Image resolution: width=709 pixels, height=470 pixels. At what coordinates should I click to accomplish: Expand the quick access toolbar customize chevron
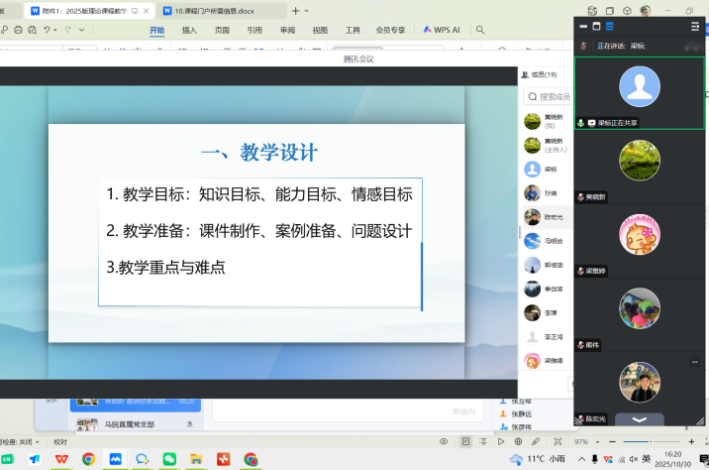coord(82,30)
